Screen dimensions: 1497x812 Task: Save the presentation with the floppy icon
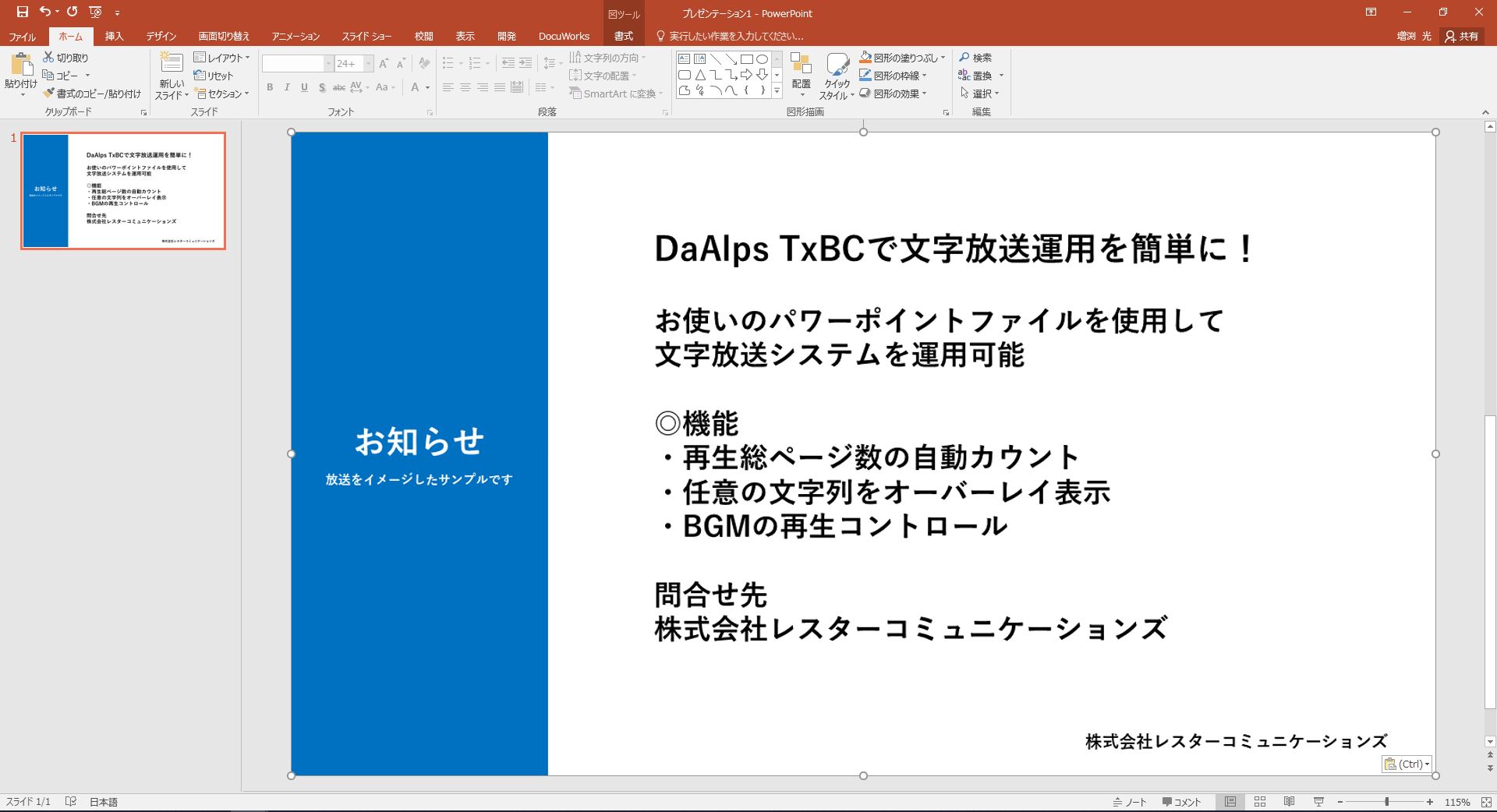(x=23, y=12)
